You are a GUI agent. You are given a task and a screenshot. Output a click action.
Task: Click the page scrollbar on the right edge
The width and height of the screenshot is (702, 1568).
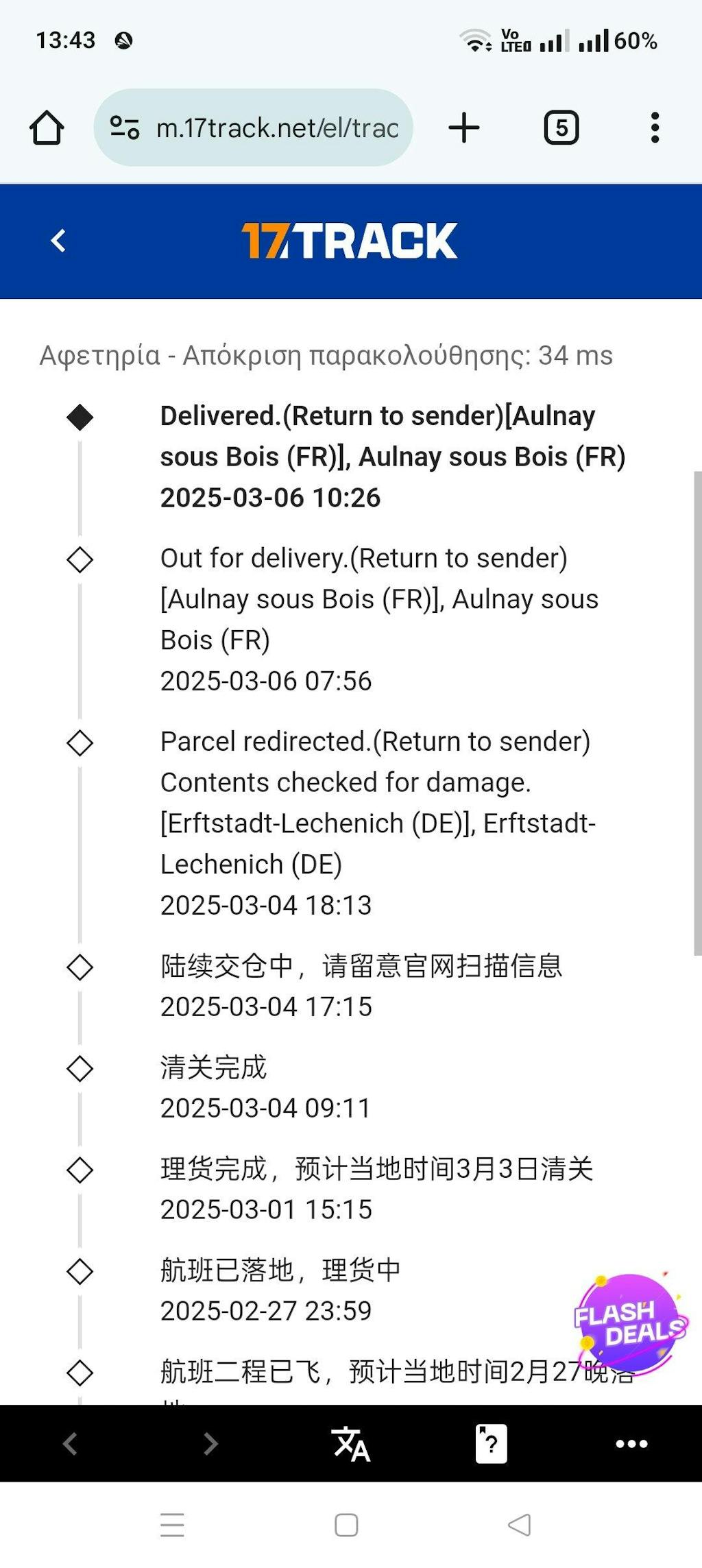tap(697, 713)
